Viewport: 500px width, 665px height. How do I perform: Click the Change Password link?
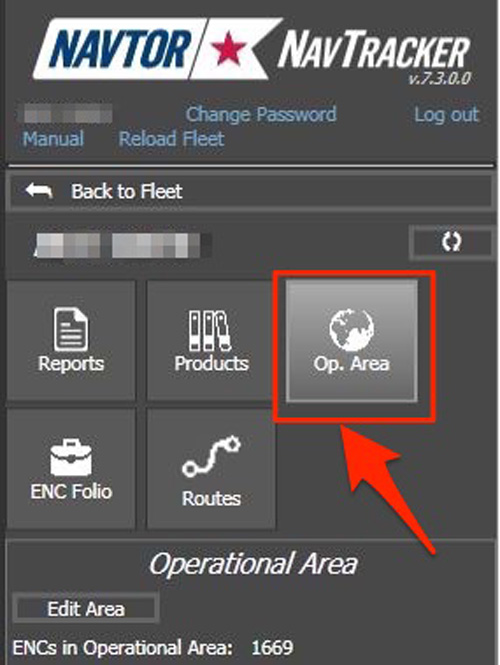261,114
